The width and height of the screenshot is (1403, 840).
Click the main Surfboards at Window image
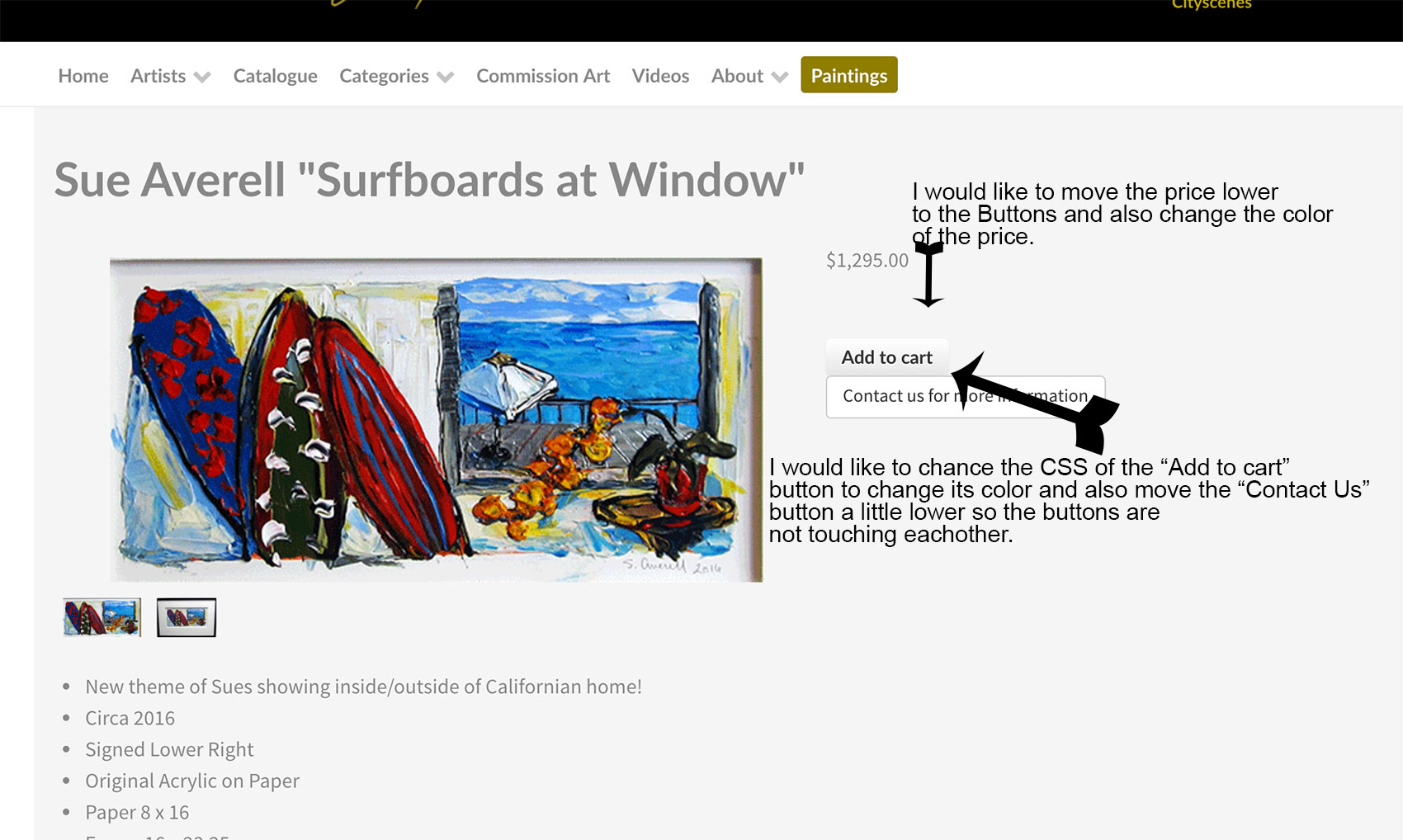pyautogui.click(x=436, y=420)
